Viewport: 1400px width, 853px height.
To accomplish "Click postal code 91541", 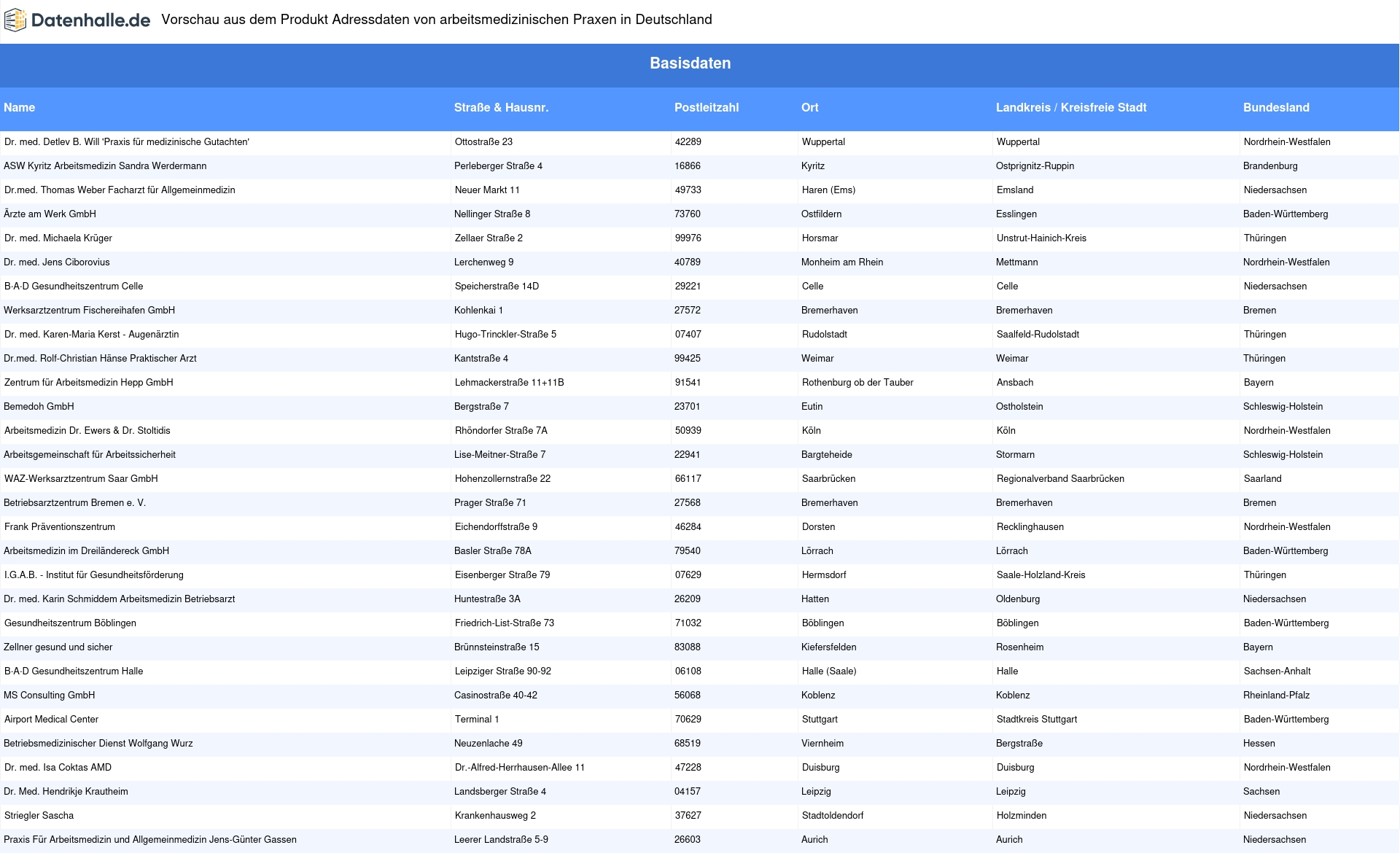I will tap(688, 383).
